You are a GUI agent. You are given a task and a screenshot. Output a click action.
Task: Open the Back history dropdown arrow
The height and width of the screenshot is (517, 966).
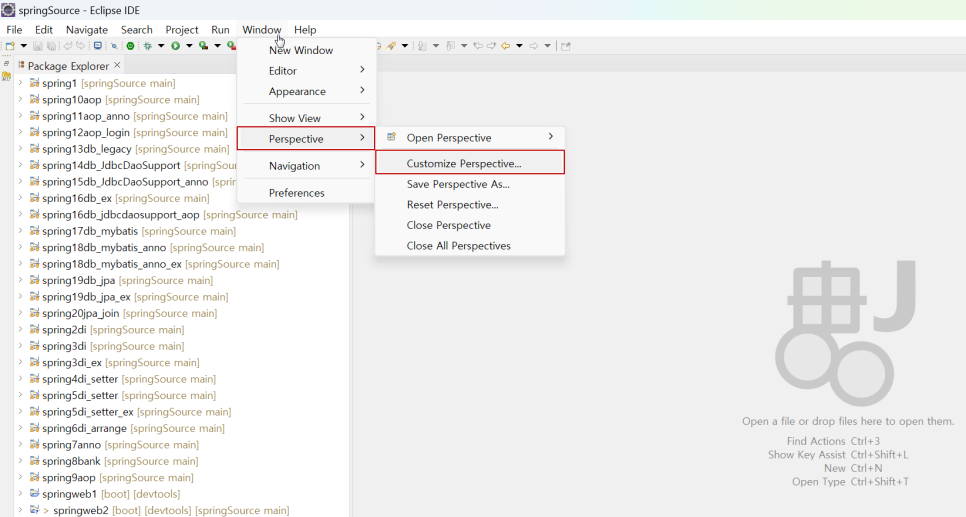tap(519, 46)
